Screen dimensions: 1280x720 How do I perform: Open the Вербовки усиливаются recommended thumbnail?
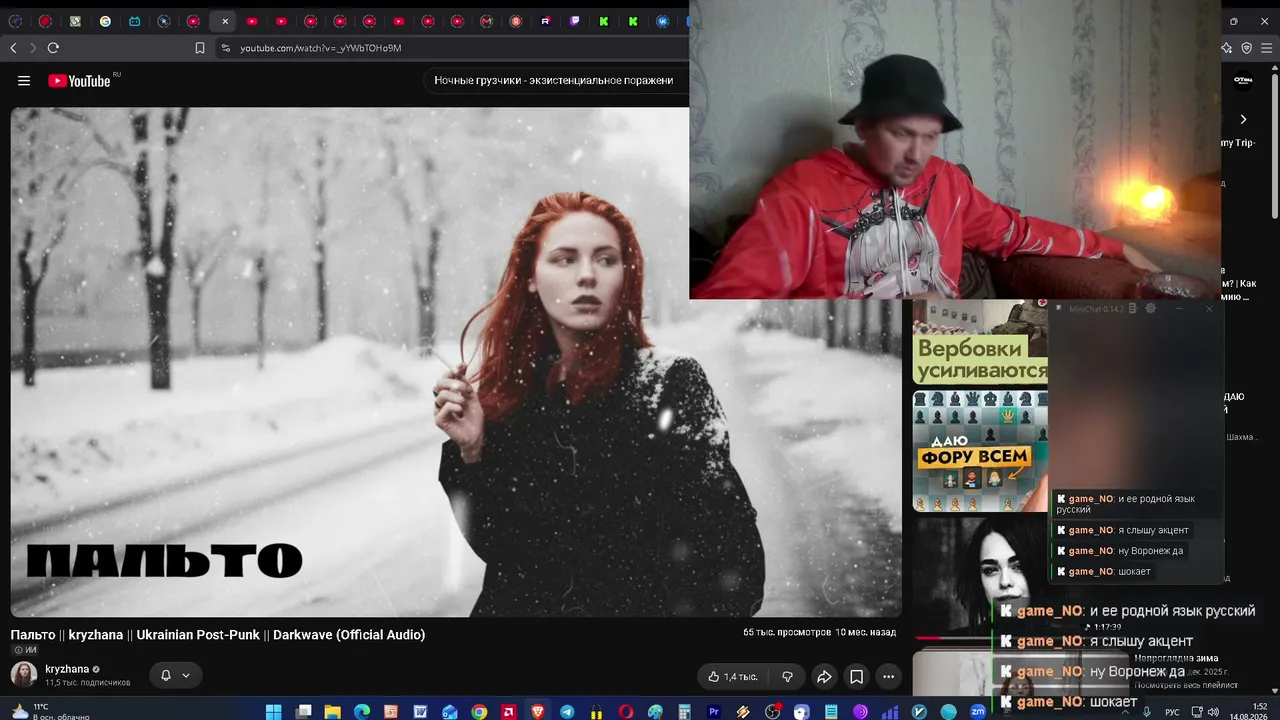point(980,342)
